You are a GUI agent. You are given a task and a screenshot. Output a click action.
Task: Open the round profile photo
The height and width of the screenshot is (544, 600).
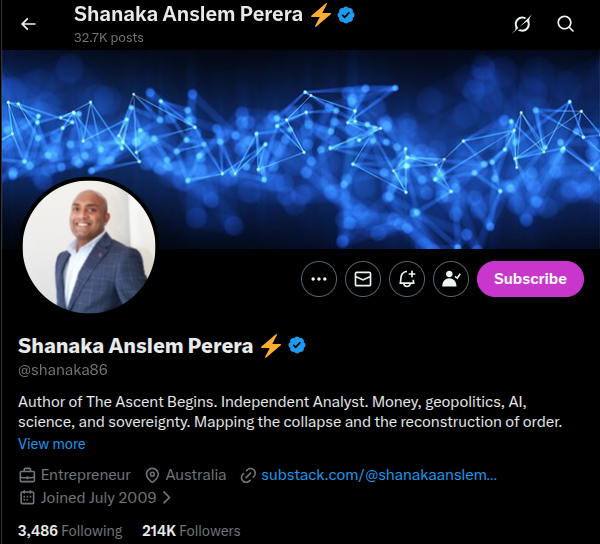pyautogui.click(x=89, y=247)
